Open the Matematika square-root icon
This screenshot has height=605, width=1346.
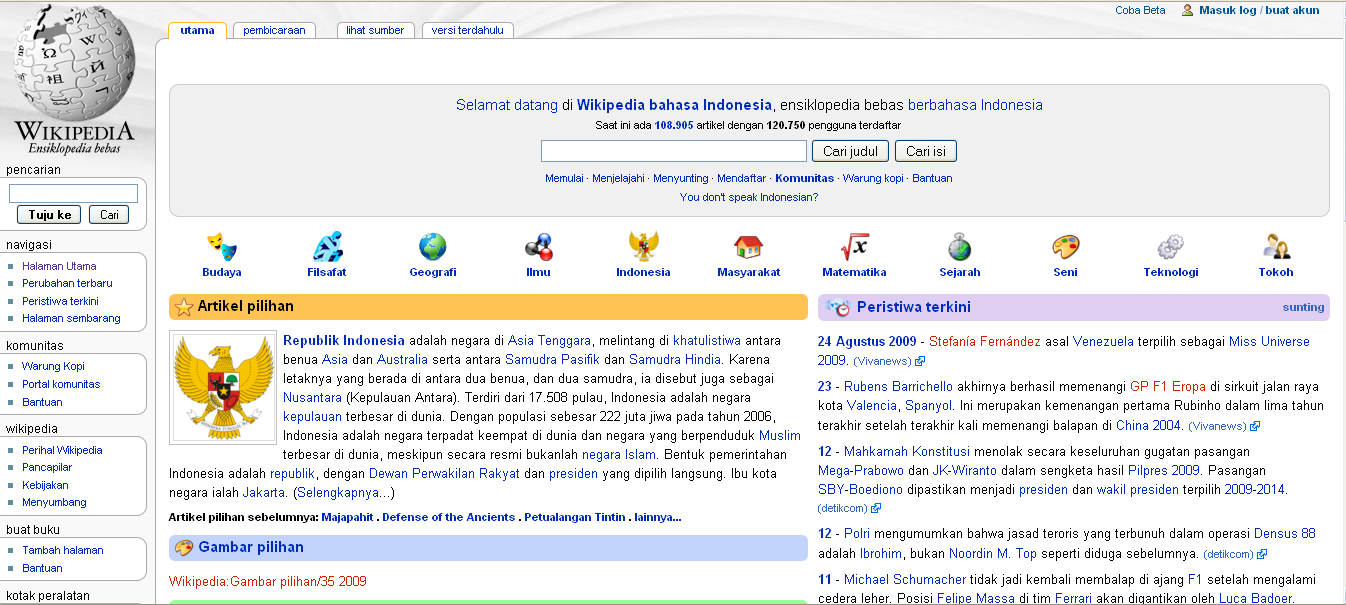click(854, 246)
